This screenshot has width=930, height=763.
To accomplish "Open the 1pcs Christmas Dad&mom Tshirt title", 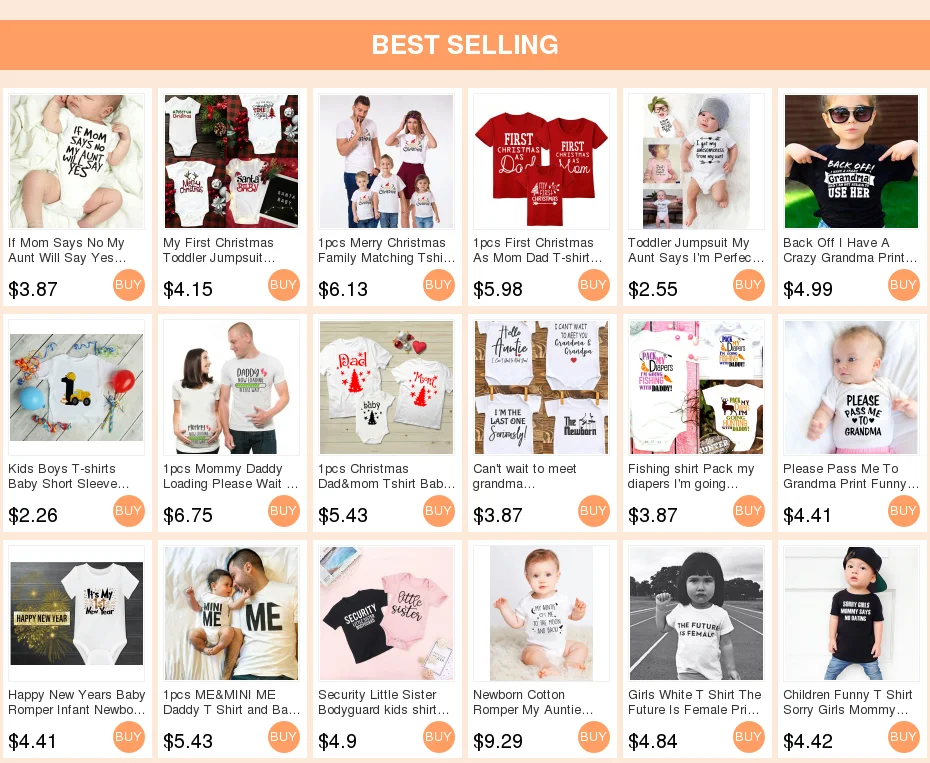I will click(386, 476).
